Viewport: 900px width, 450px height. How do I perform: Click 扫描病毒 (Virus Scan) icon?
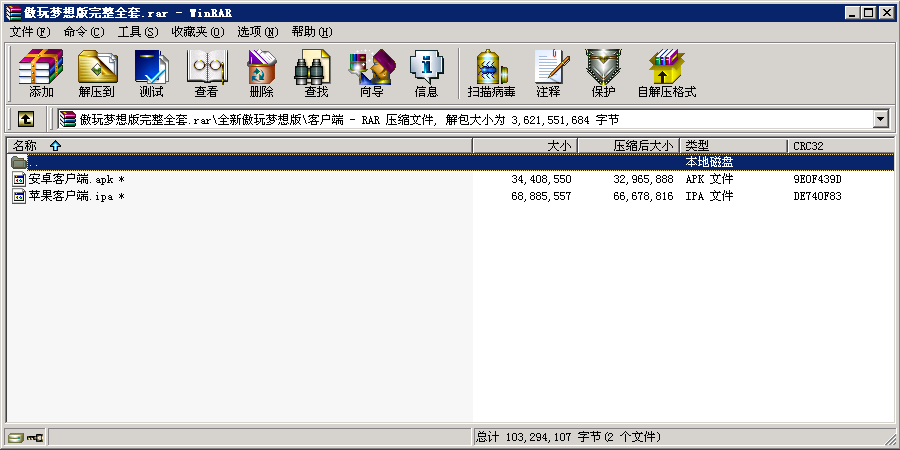(491, 73)
